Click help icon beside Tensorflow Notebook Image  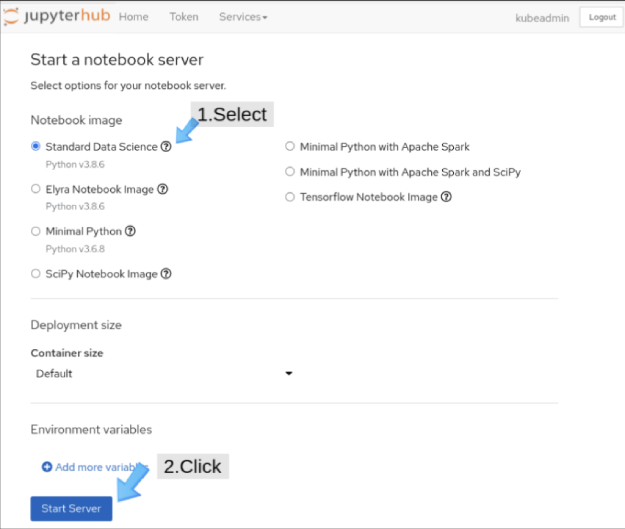coord(446,197)
